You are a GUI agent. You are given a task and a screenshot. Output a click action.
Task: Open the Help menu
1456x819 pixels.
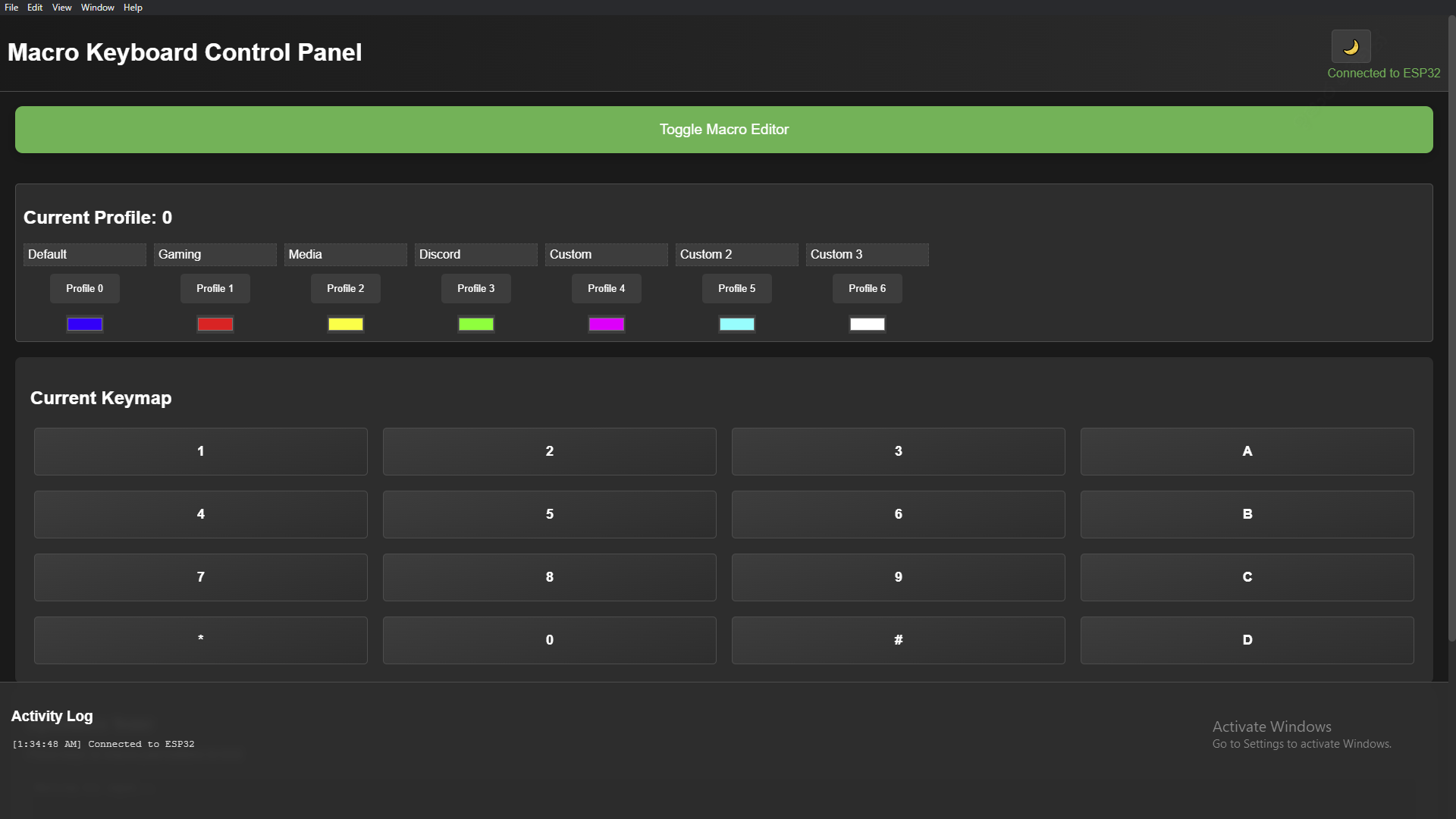133,8
